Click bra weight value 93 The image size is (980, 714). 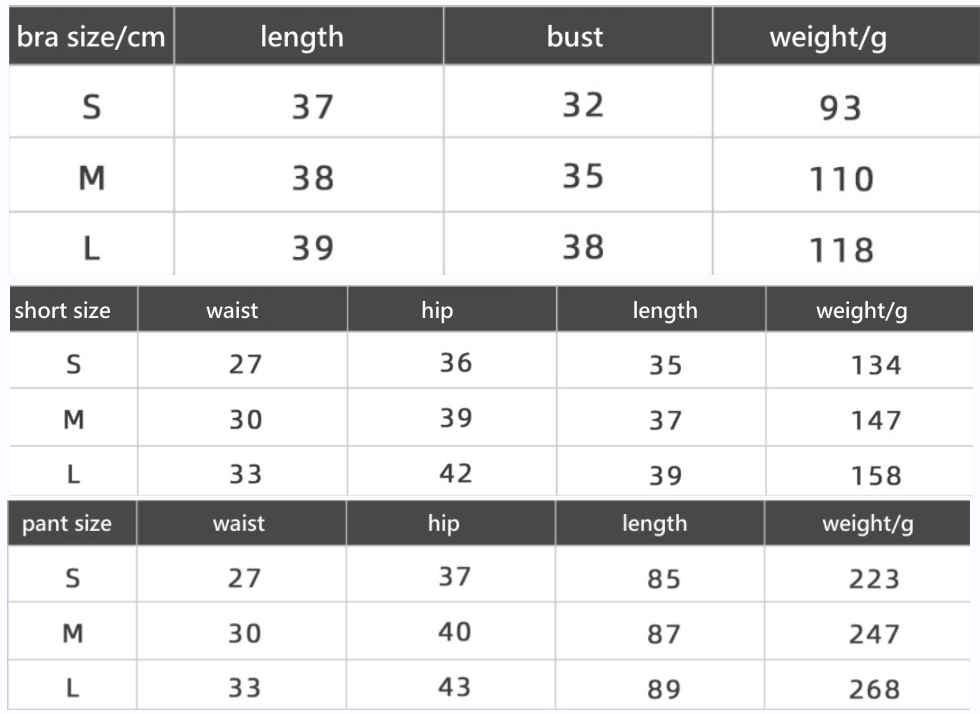coord(840,107)
